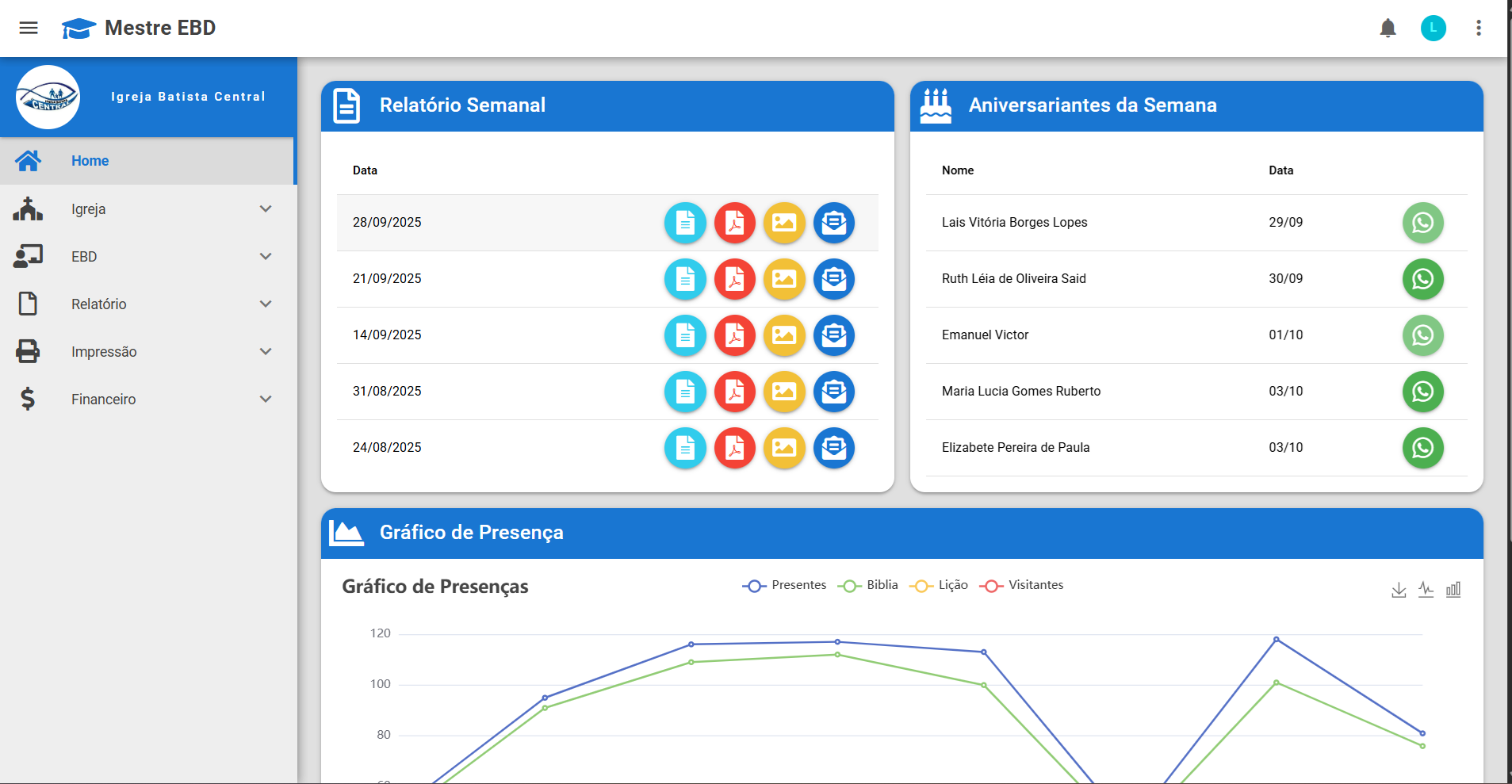
Task: Download the presence chart image
Action: 1398,588
